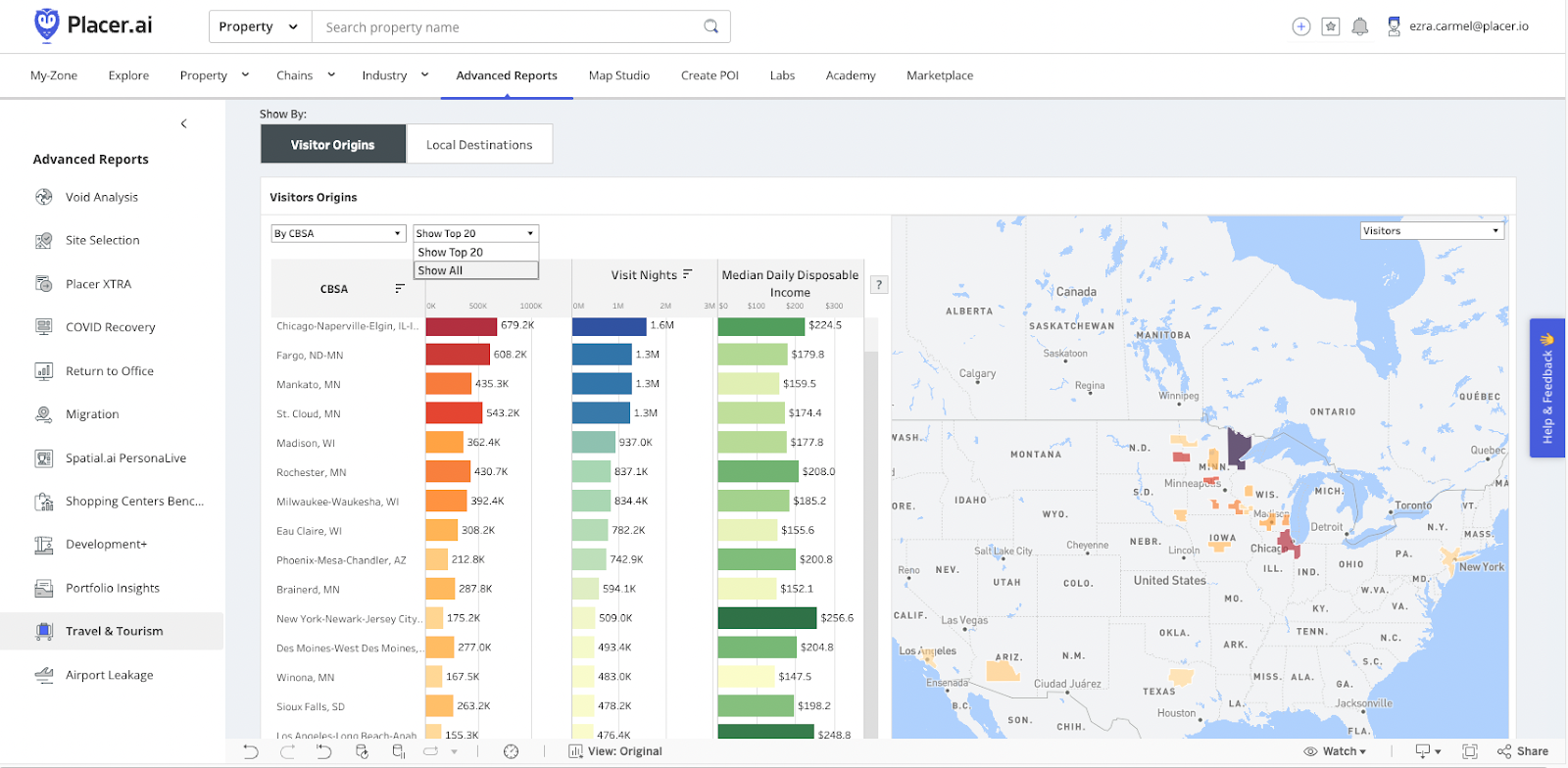Expand the Chains nav menu chevron

[x=331, y=74]
